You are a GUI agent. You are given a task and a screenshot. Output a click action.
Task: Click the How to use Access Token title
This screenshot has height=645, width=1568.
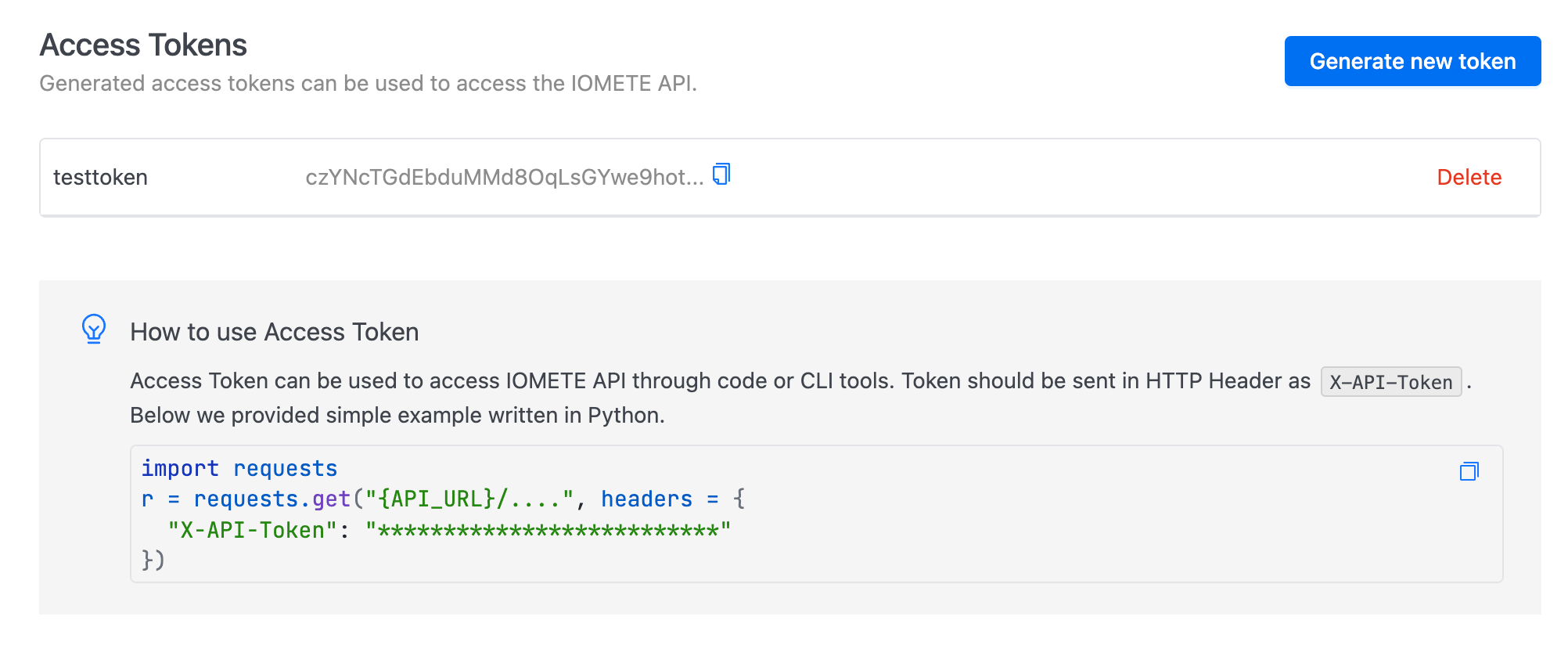[x=274, y=332]
